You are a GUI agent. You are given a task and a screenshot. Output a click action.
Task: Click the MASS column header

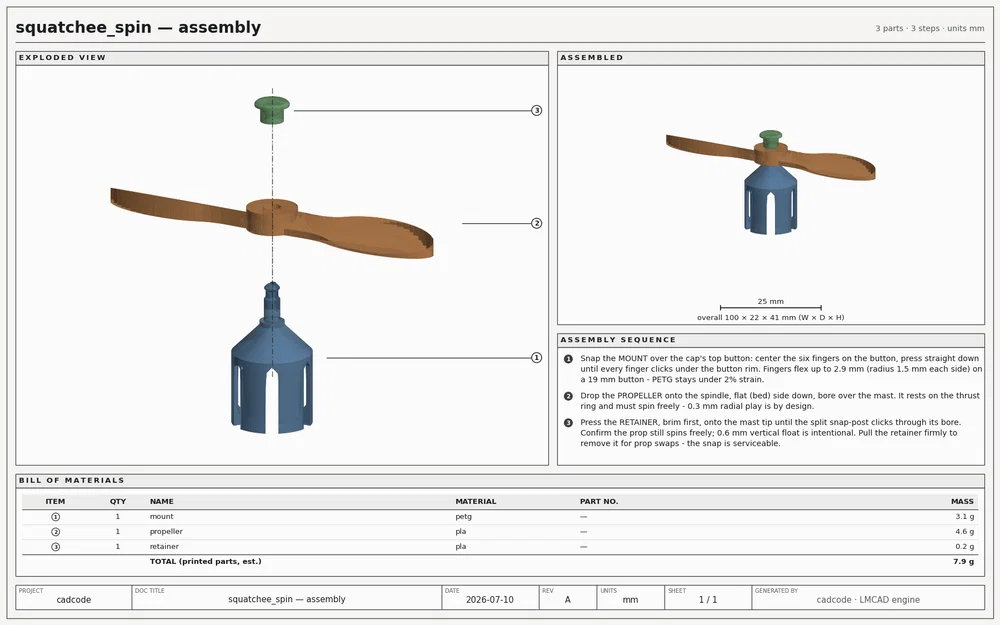pos(962,501)
